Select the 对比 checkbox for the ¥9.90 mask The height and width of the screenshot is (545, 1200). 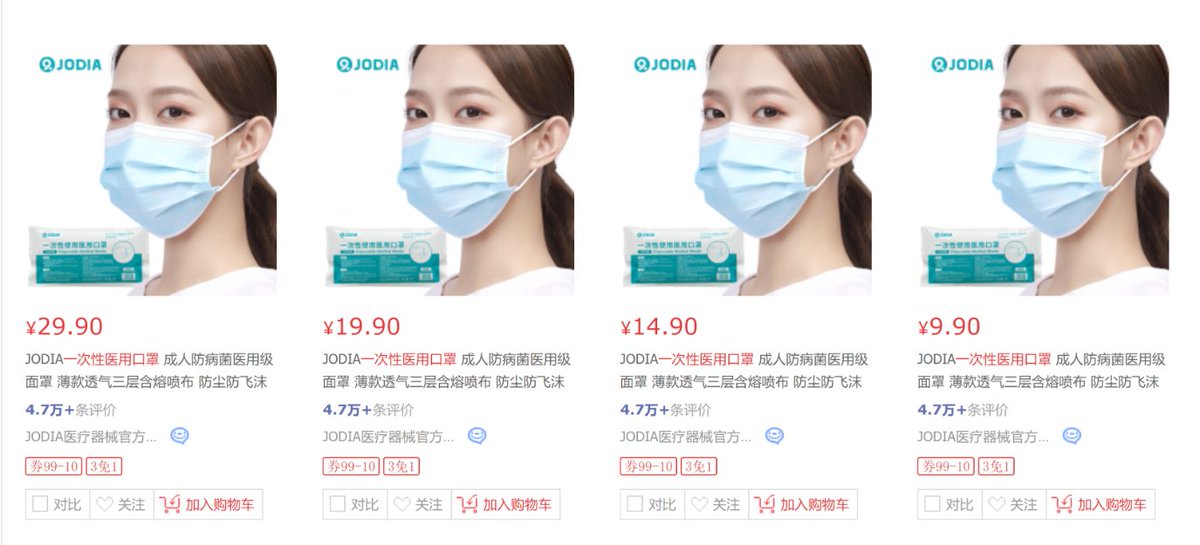pos(932,505)
